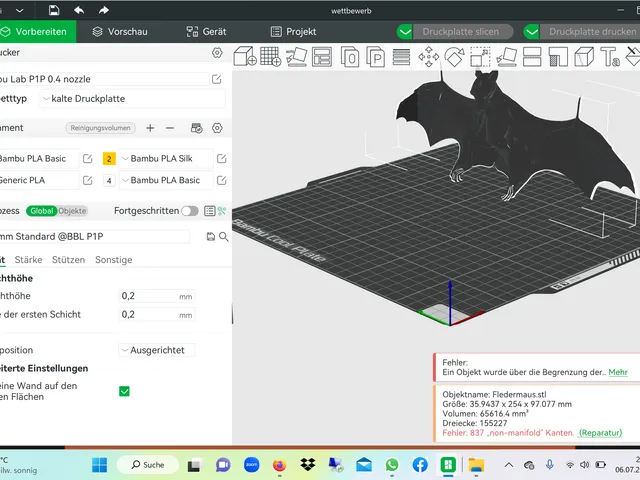
Task: Open the file menu dropdown arrow
Action: pyautogui.click(x=20, y=11)
